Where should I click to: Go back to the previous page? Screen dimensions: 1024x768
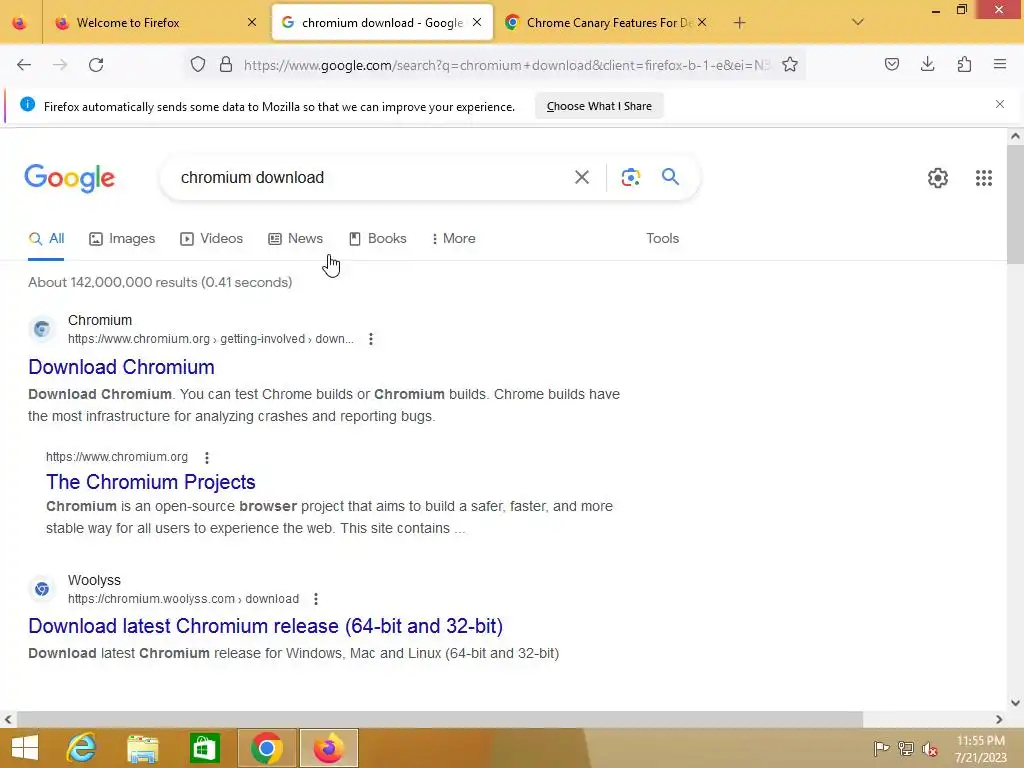pos(24,65)
